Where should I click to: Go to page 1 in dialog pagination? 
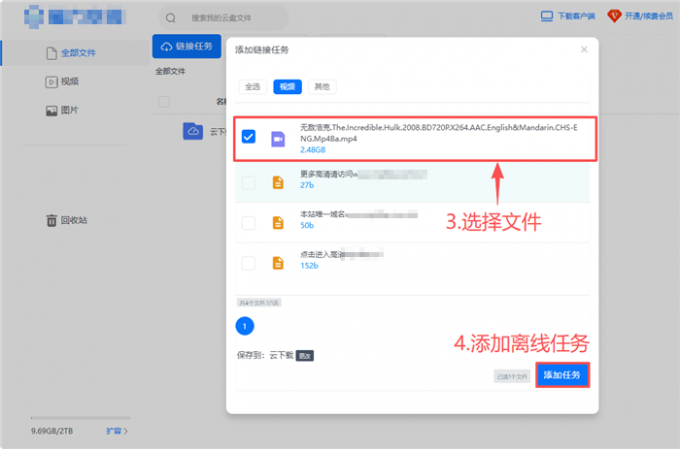[245, 326]
